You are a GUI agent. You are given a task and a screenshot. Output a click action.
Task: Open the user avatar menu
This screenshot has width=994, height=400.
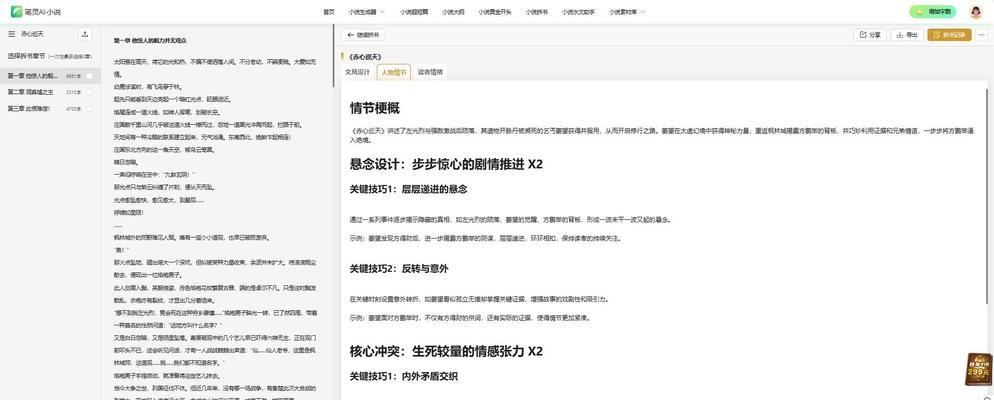tap(976, 12)
